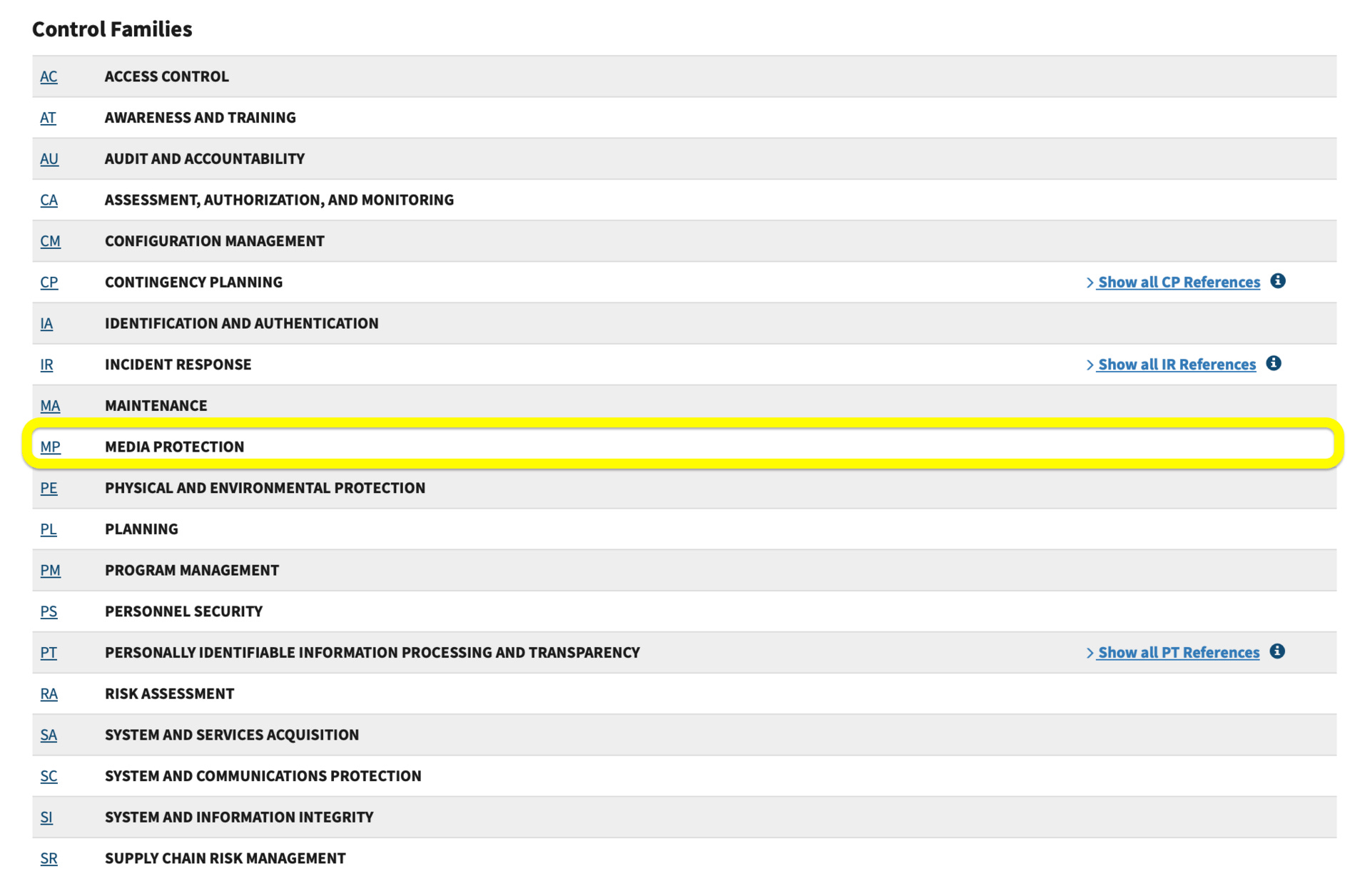Click info icon beside PT References
The image size is (1370, 896).
click(x=1277, y=651)
